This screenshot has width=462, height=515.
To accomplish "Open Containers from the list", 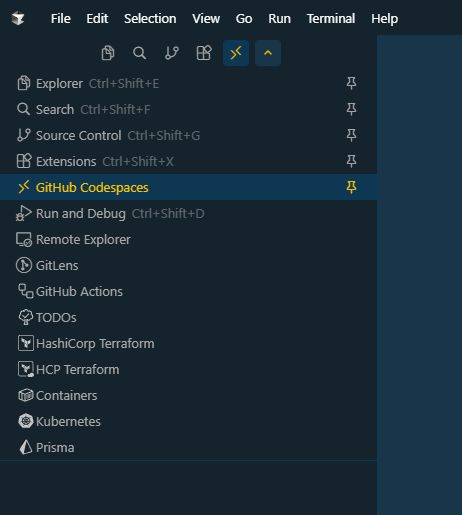I will [x=188, y=395].
